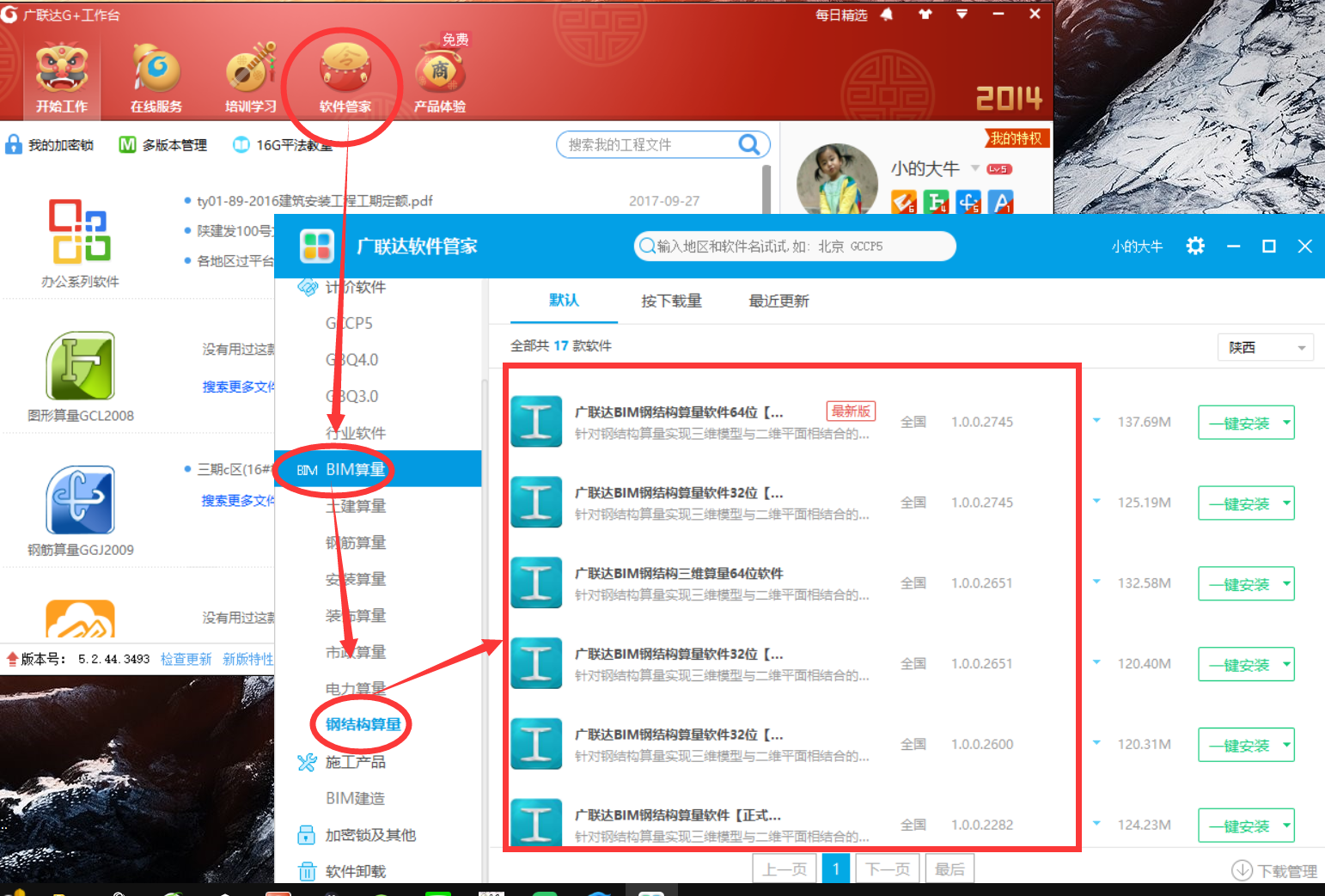This screenshot has height=896, width=1325.
Task: Launch 钢筋算量GGJ2009 icon
Action: point(80,500)
